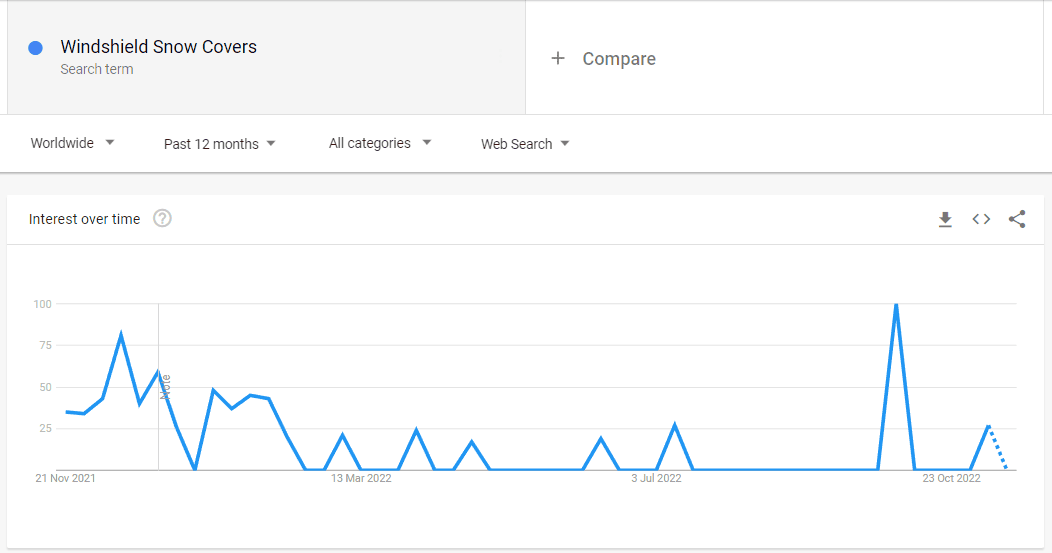Select the 13 Mar 2022 axis label
The height and width of the screenshot is (553, 1052).
click(x=361, y=479)
